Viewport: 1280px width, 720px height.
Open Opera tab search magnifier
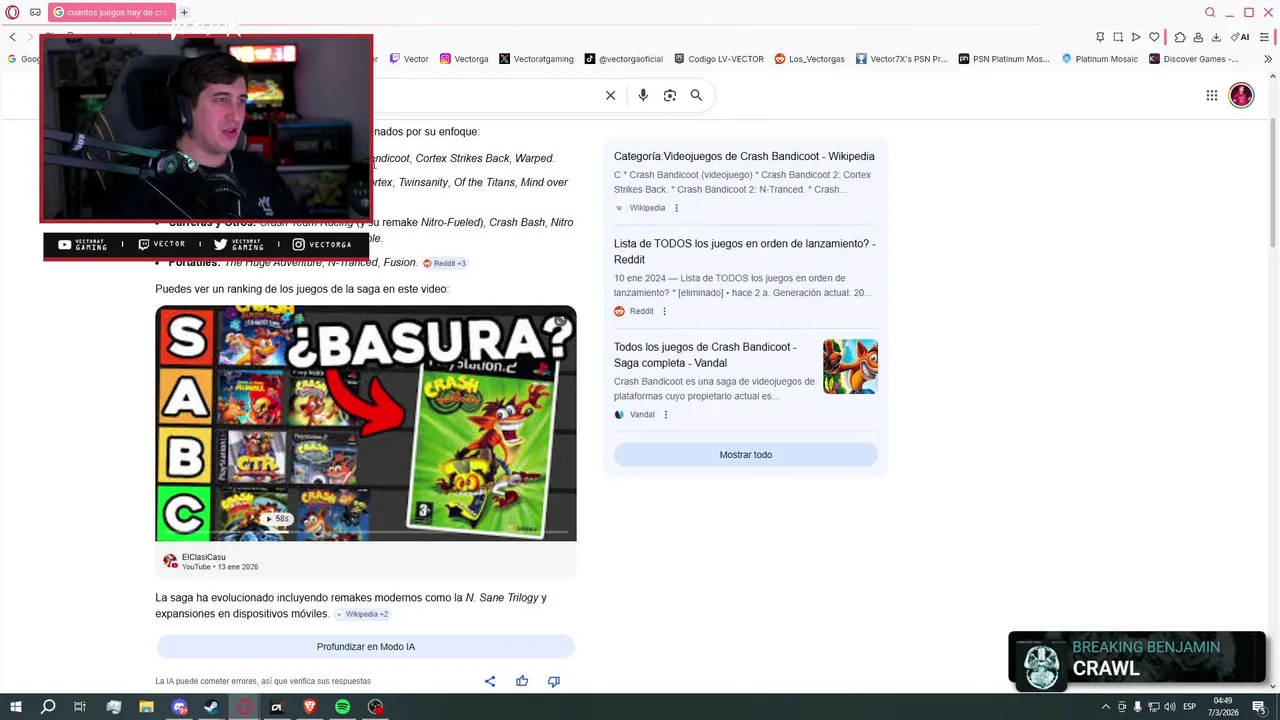pos(1210,13)
